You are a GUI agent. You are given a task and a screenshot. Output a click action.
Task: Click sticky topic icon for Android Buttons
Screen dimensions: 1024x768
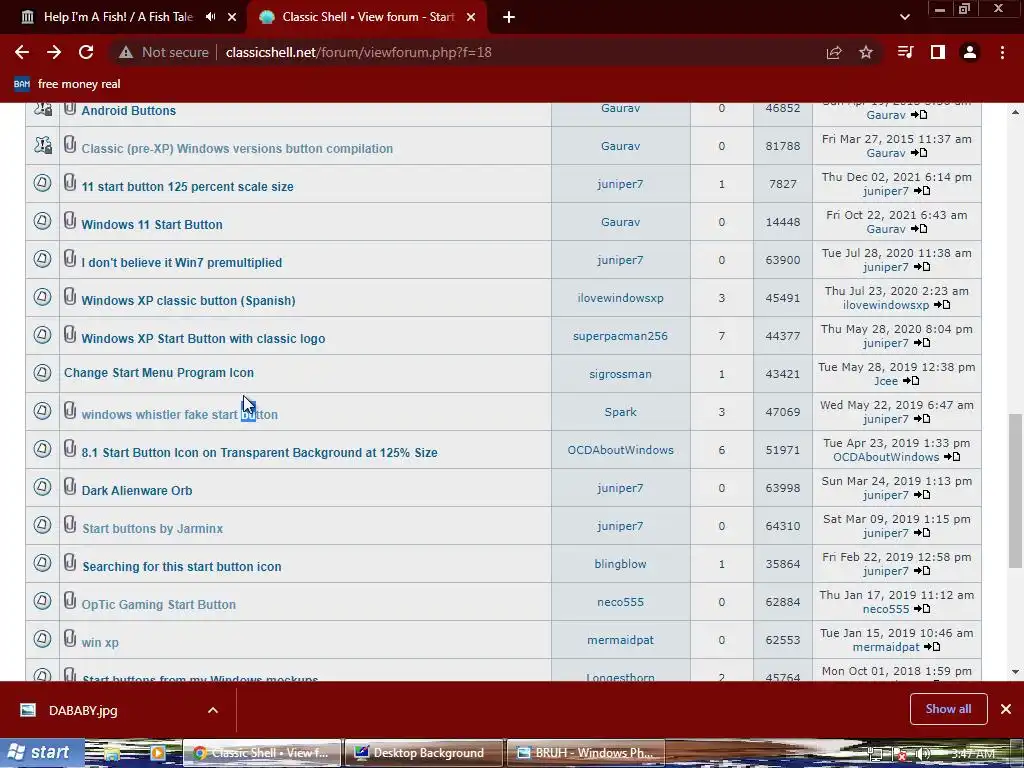tap(42, 108)
